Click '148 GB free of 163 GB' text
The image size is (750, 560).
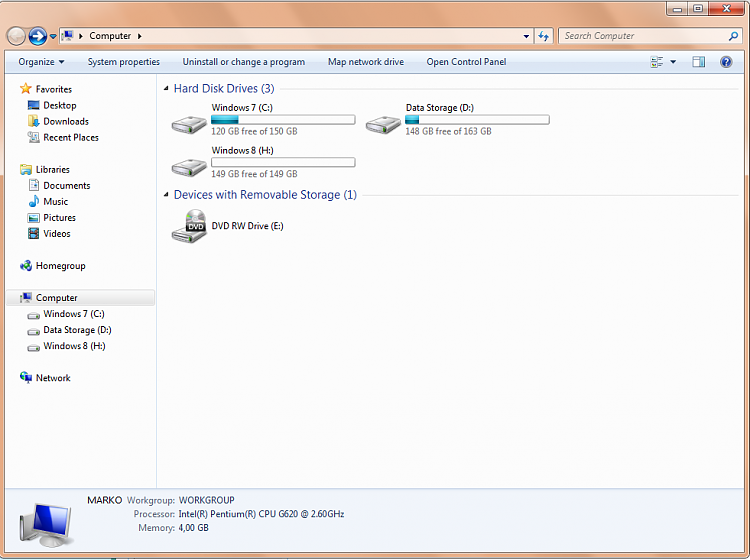pos(448,131)
